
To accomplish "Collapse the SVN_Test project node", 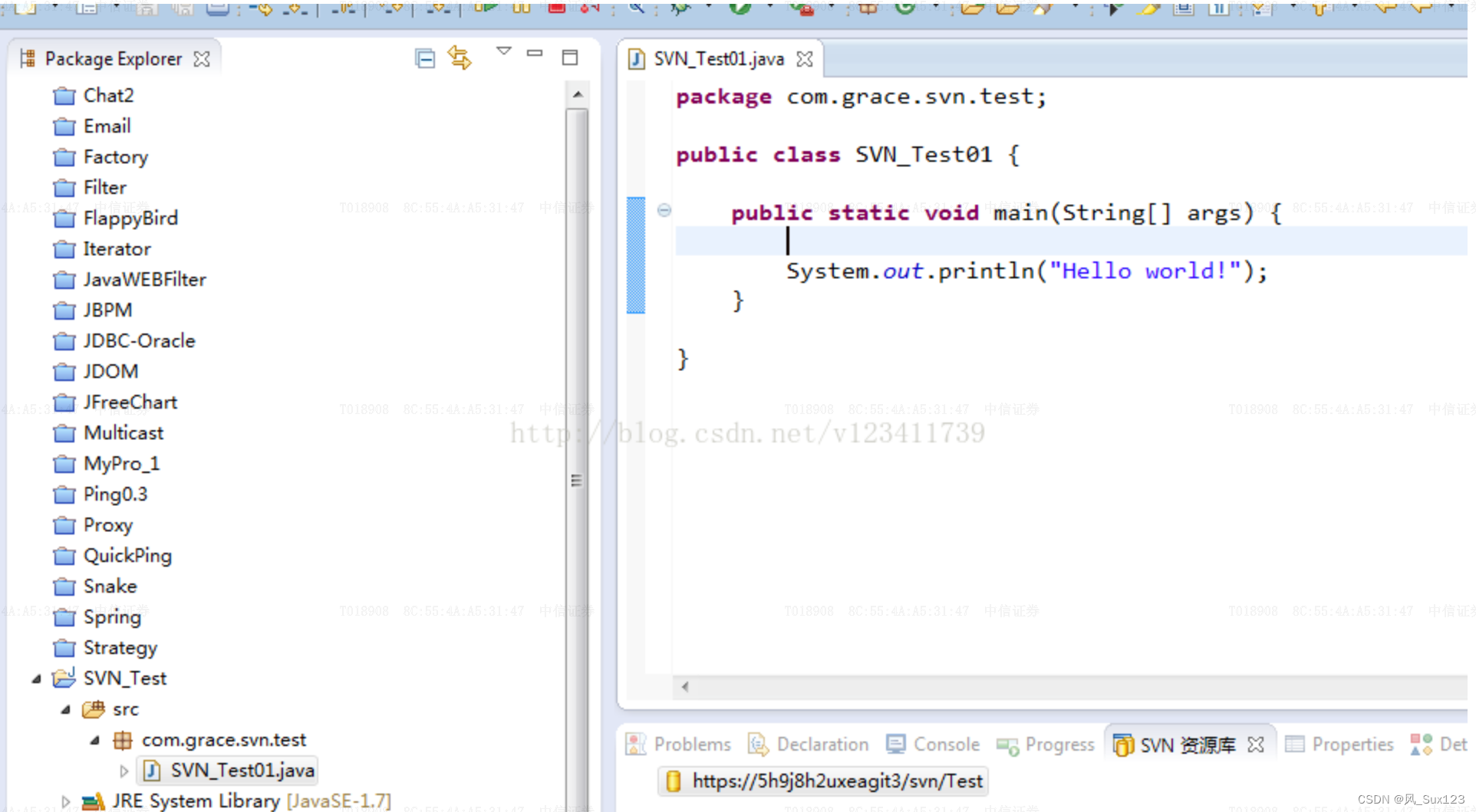I will pyautogui.click(x=36, y=679).
